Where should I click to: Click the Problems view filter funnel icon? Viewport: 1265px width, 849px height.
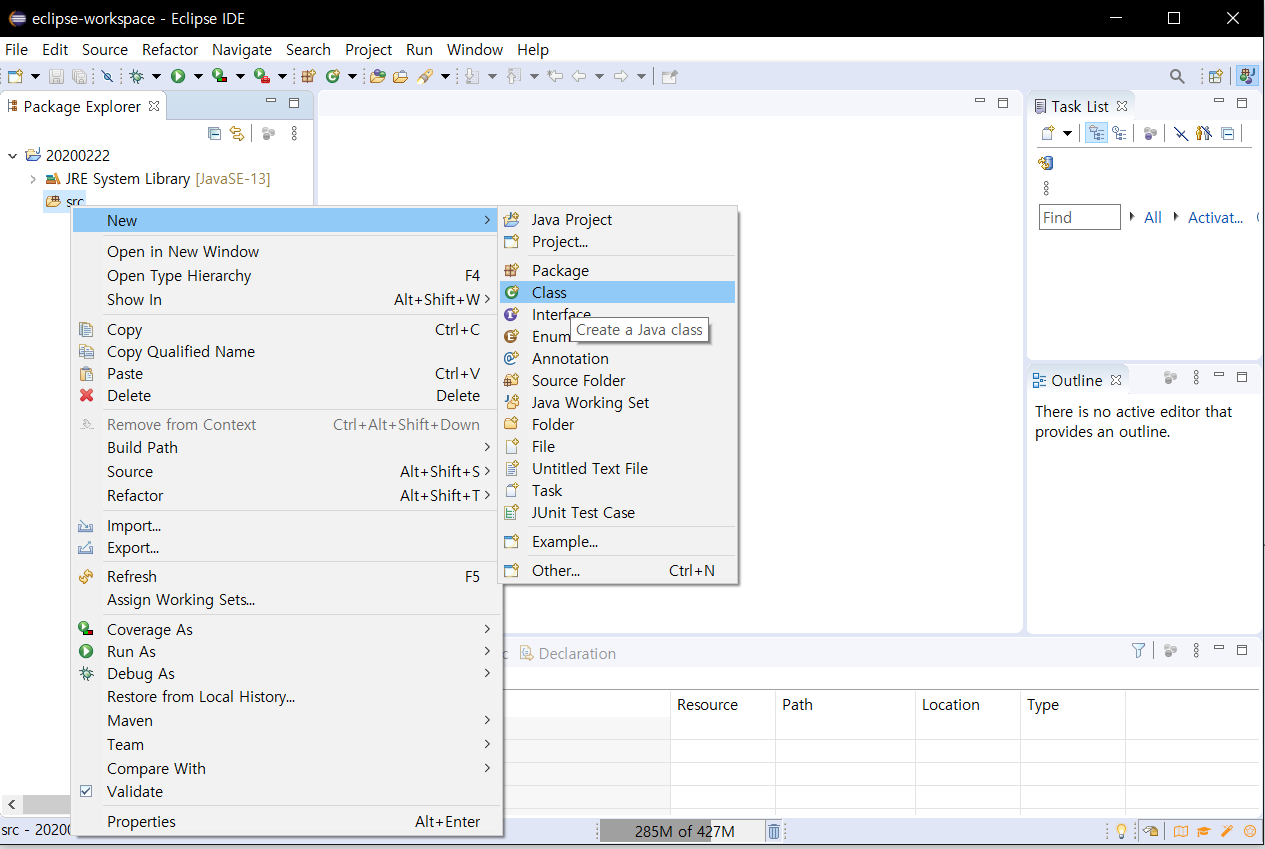click(1138, 650)
